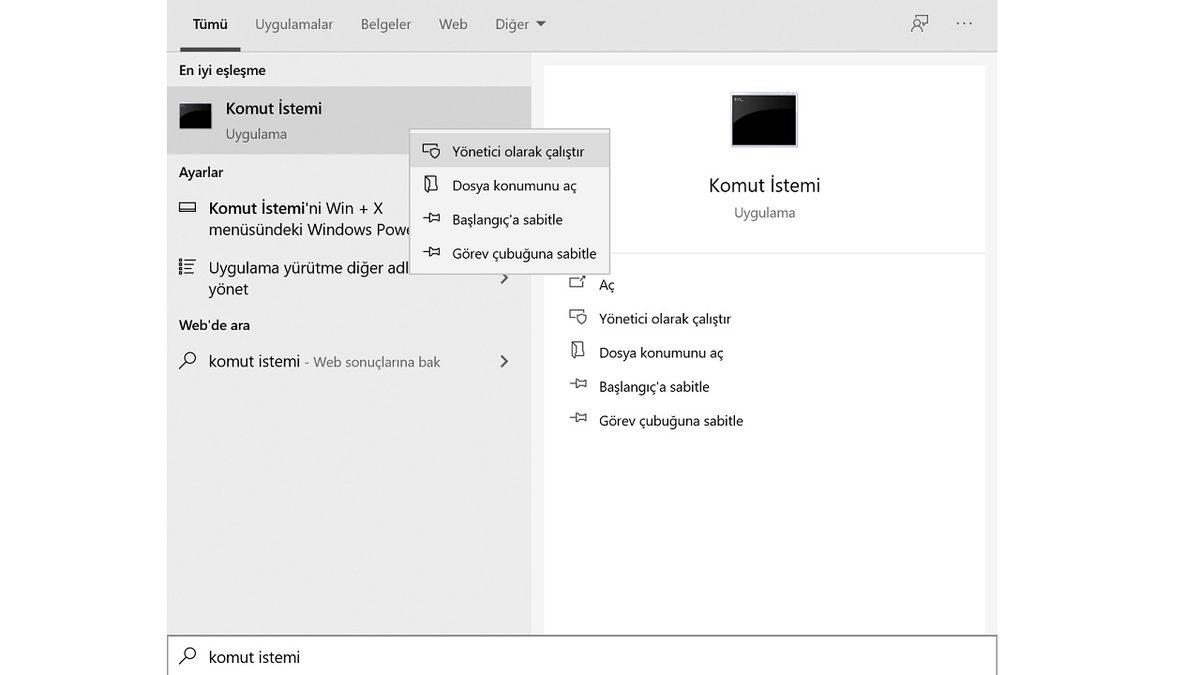Expand the Diğer dropdown tab
Viewport: 1200px width, 675px height.
click(x=520, y=24)
